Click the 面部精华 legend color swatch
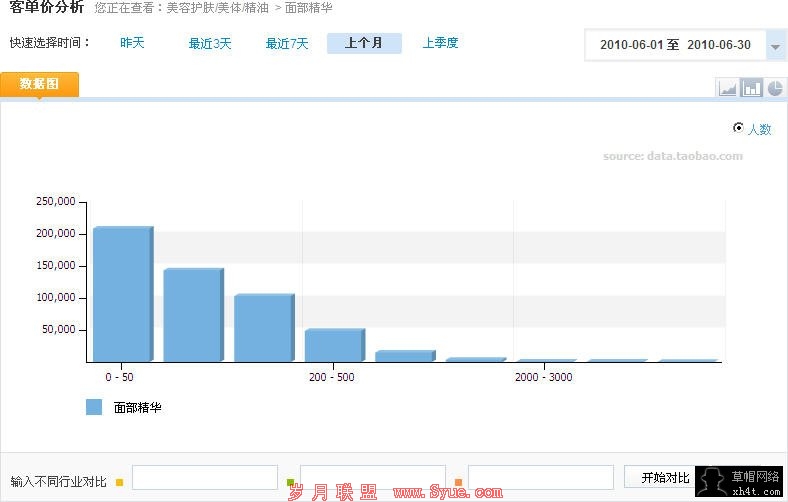This screenshot has height=502, width=788. pyautogui.click(x=94, y=407)
